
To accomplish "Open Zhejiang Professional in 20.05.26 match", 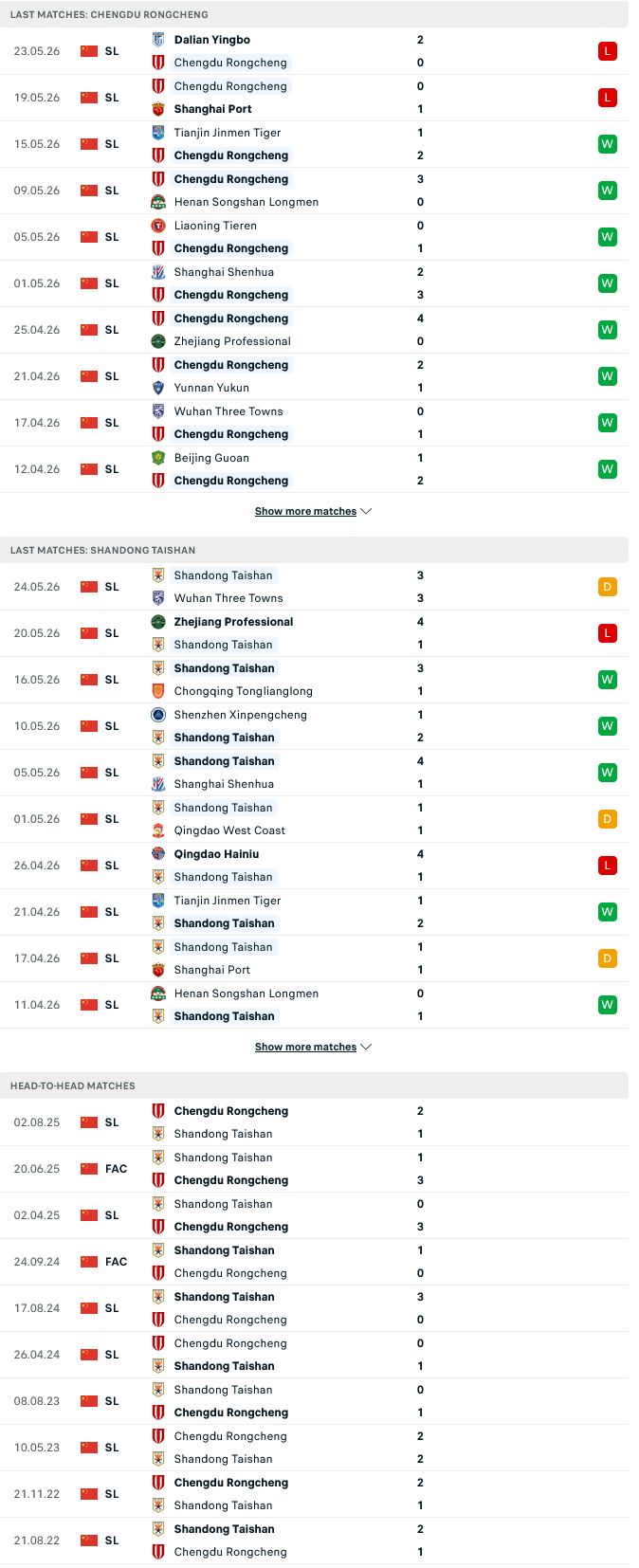I will pyautogui.click(x=234, y=622).
